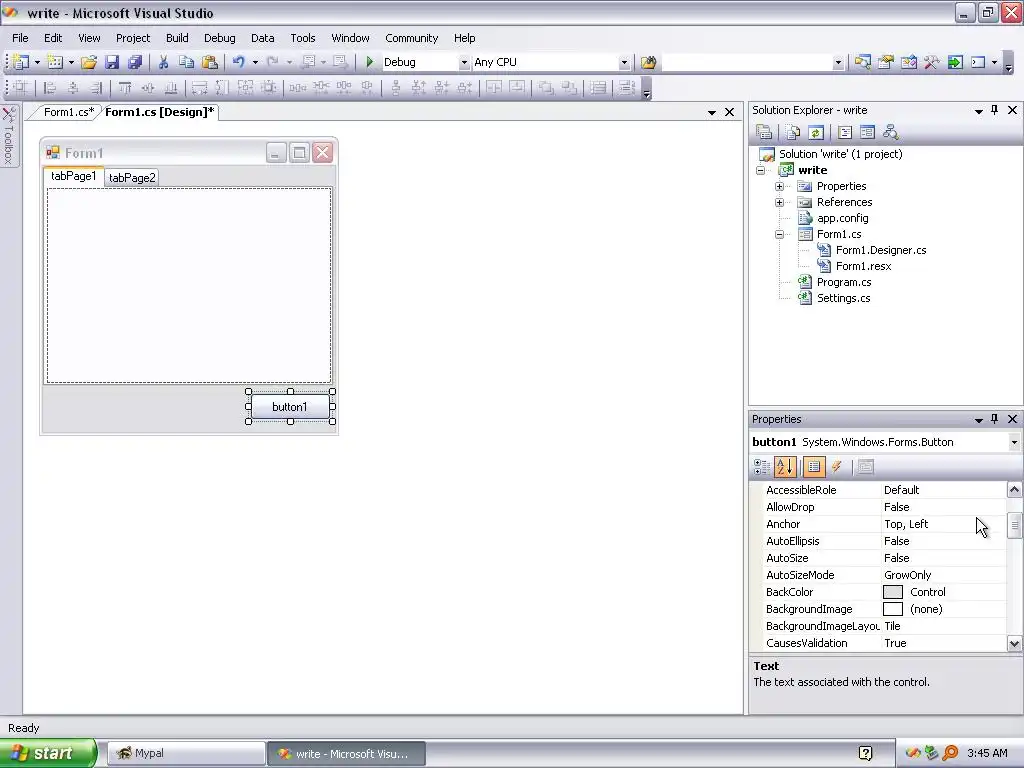Click the Properties scrollbar down arrow

pos(1014,643)
